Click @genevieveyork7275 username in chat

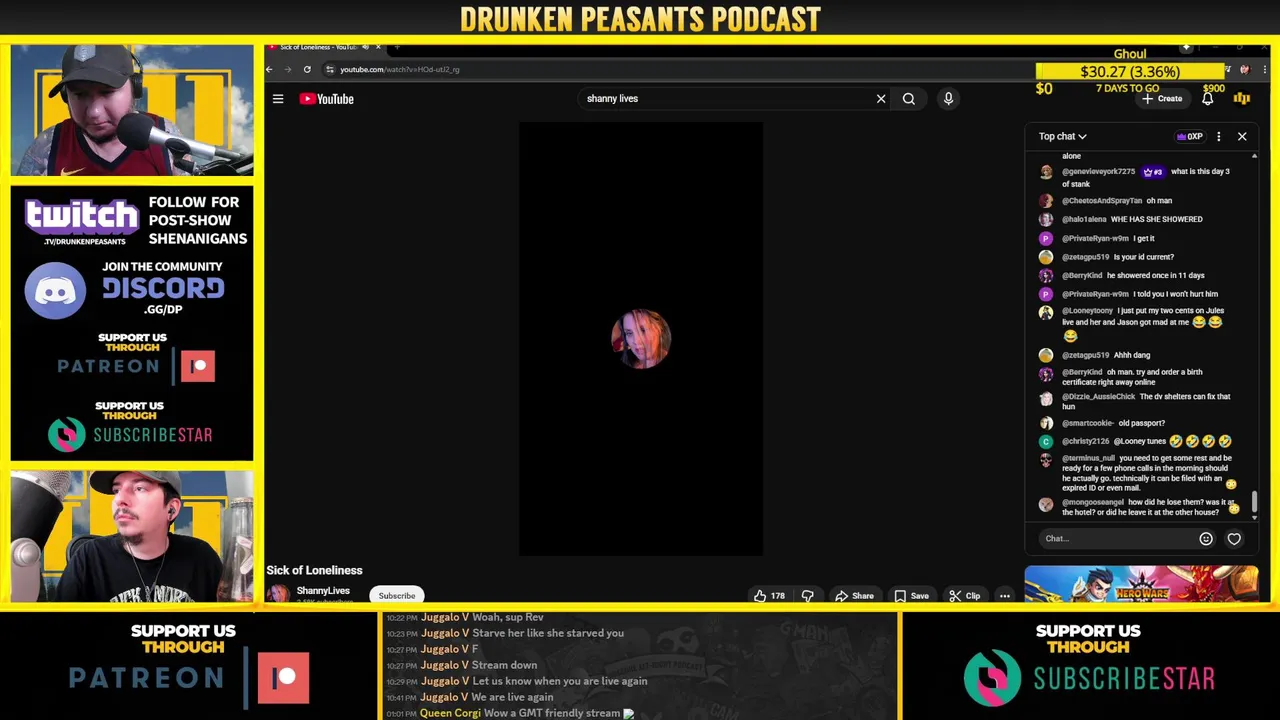pos(1099,172)
